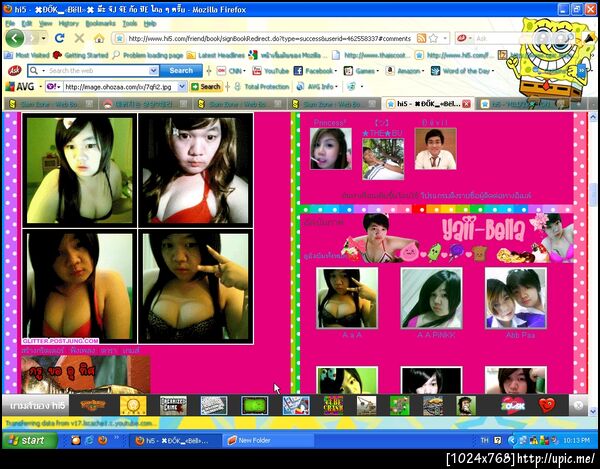
Task: Open the Tools menu
Action: coord(130,24)
